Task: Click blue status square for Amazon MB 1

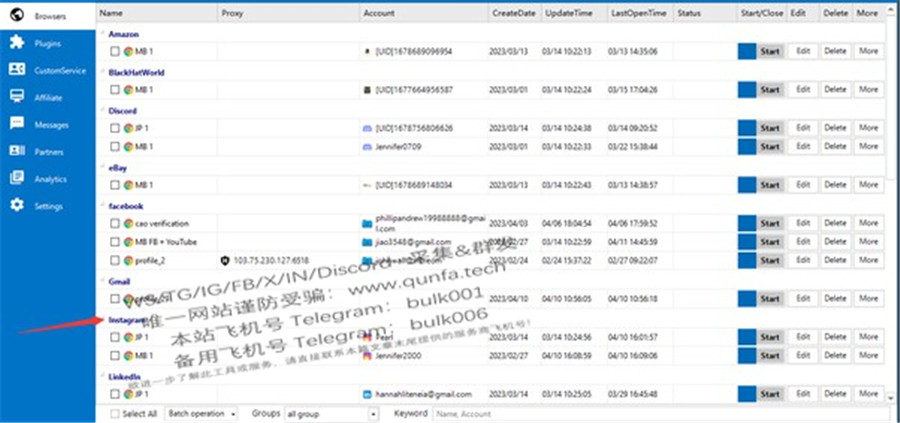Action: [x=747, y=51]
